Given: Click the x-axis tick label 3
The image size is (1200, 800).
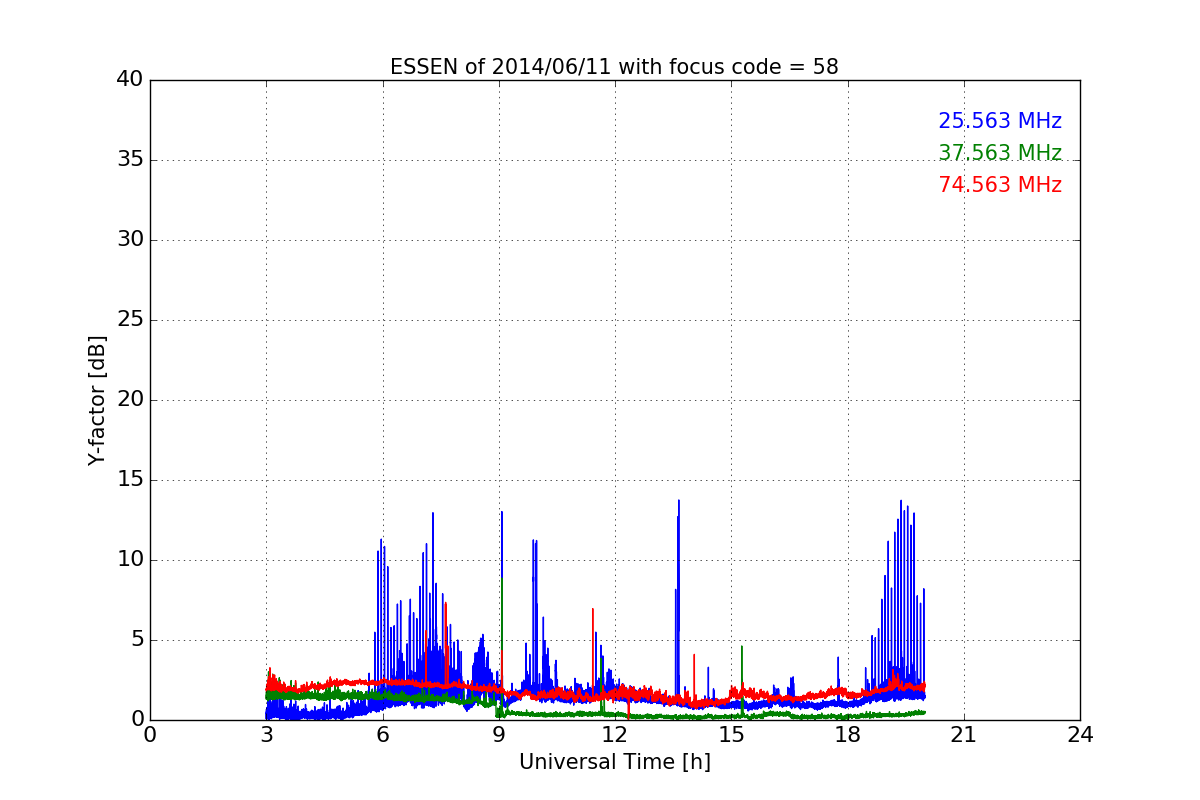Looking at the screenshot, I should click(266, 735).
